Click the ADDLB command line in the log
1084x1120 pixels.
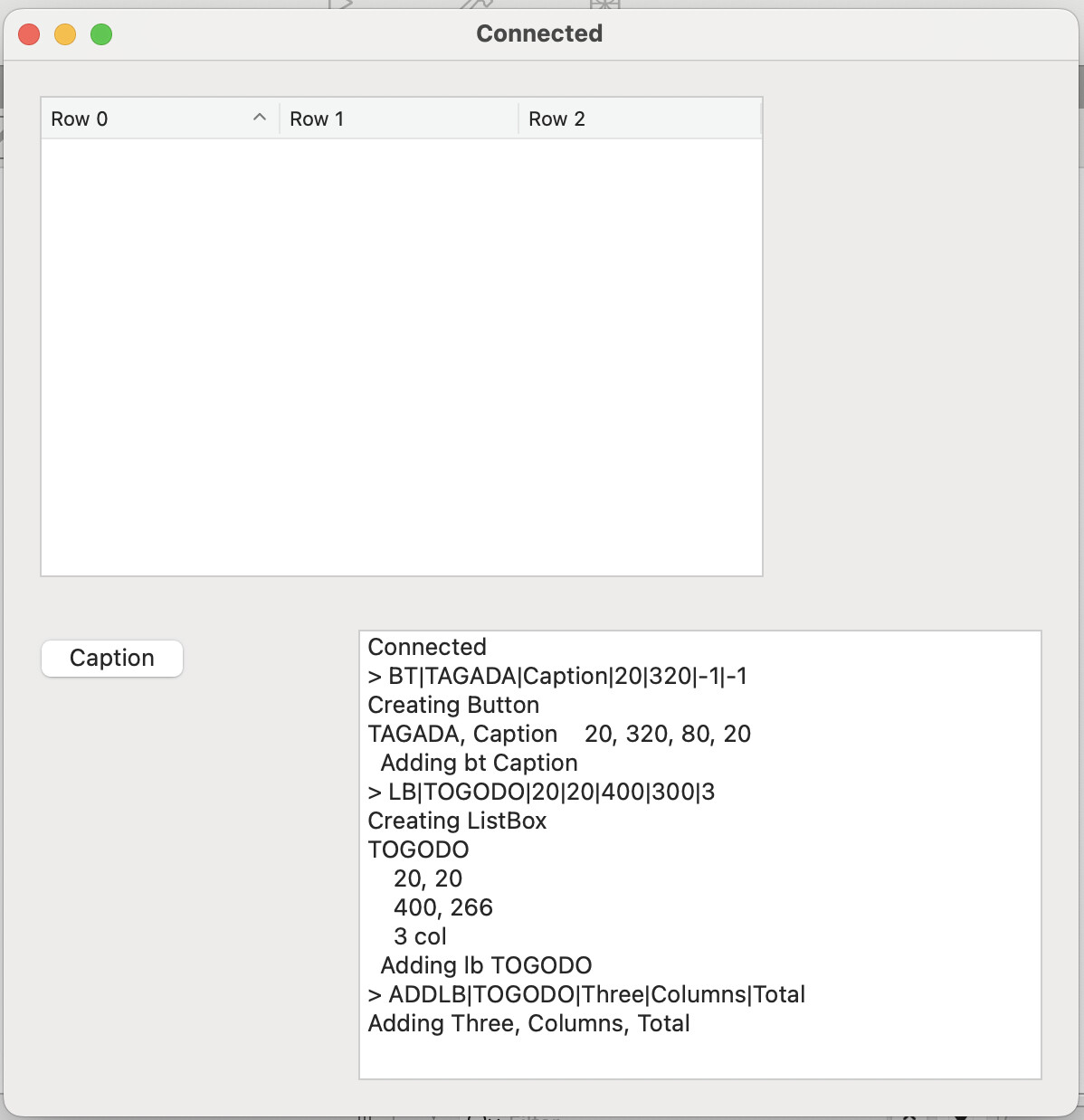[x=586, y=994]
